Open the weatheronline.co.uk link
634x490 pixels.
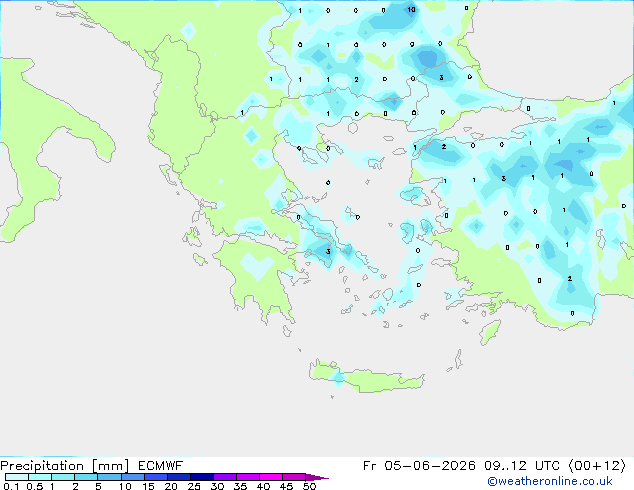click(550, 481)
